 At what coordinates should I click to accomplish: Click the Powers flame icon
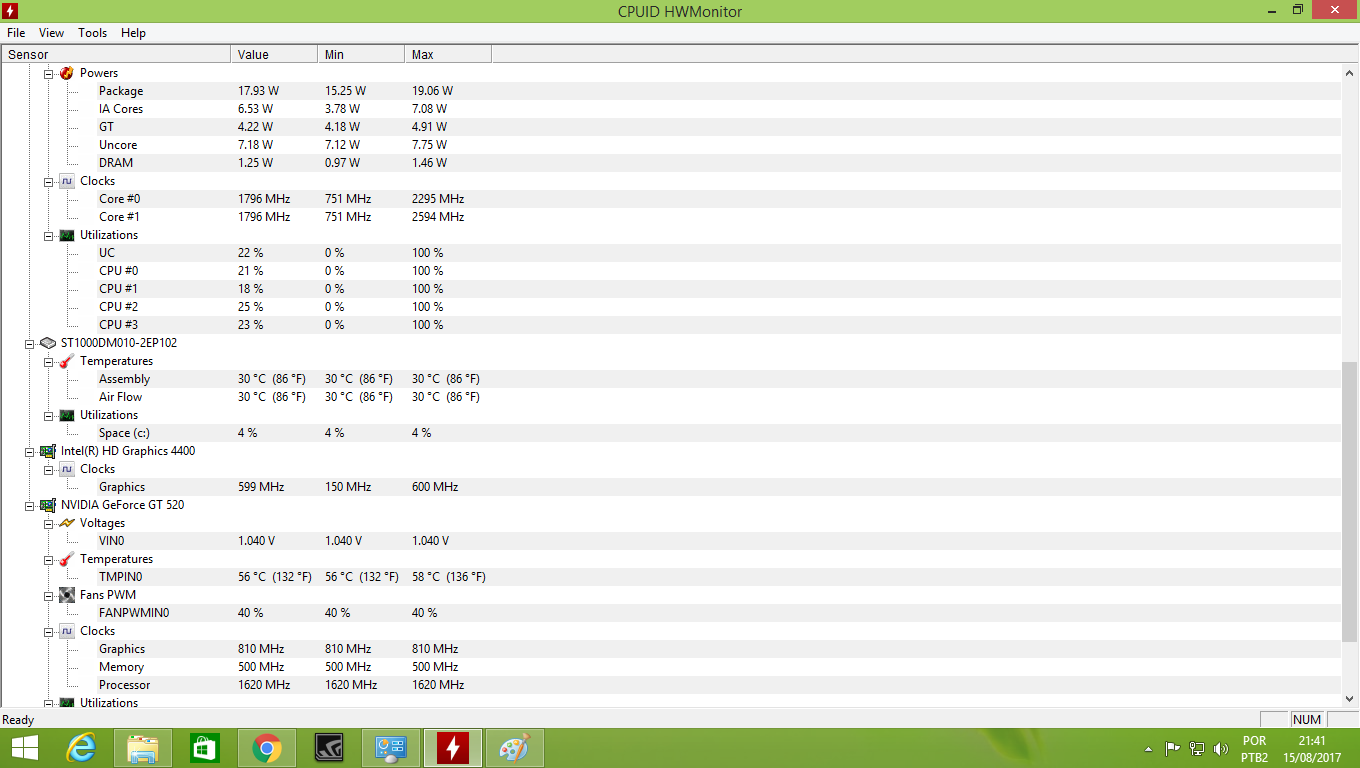[66, 73]
